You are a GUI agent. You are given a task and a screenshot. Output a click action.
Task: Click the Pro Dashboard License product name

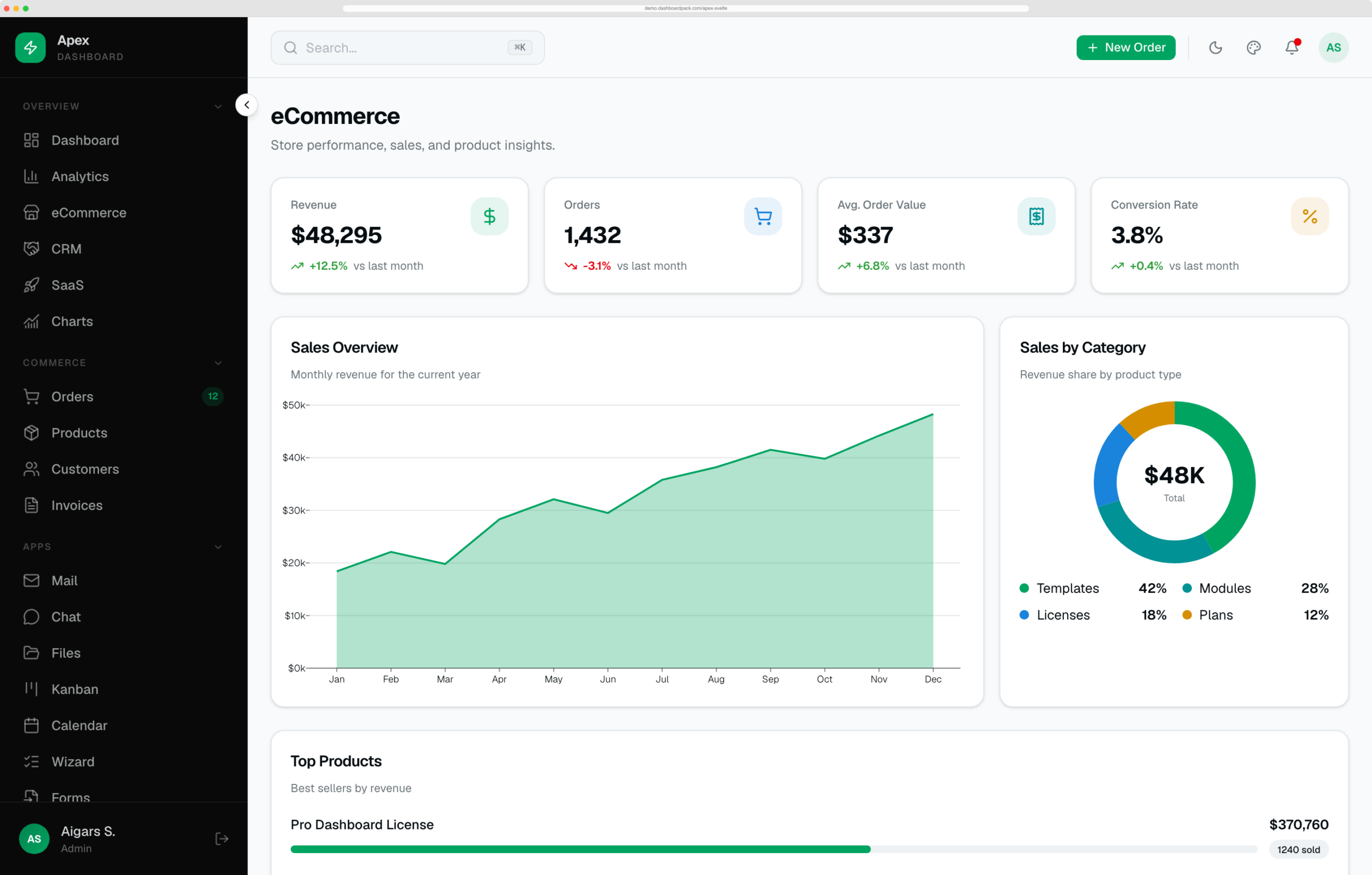coord(362,825)
